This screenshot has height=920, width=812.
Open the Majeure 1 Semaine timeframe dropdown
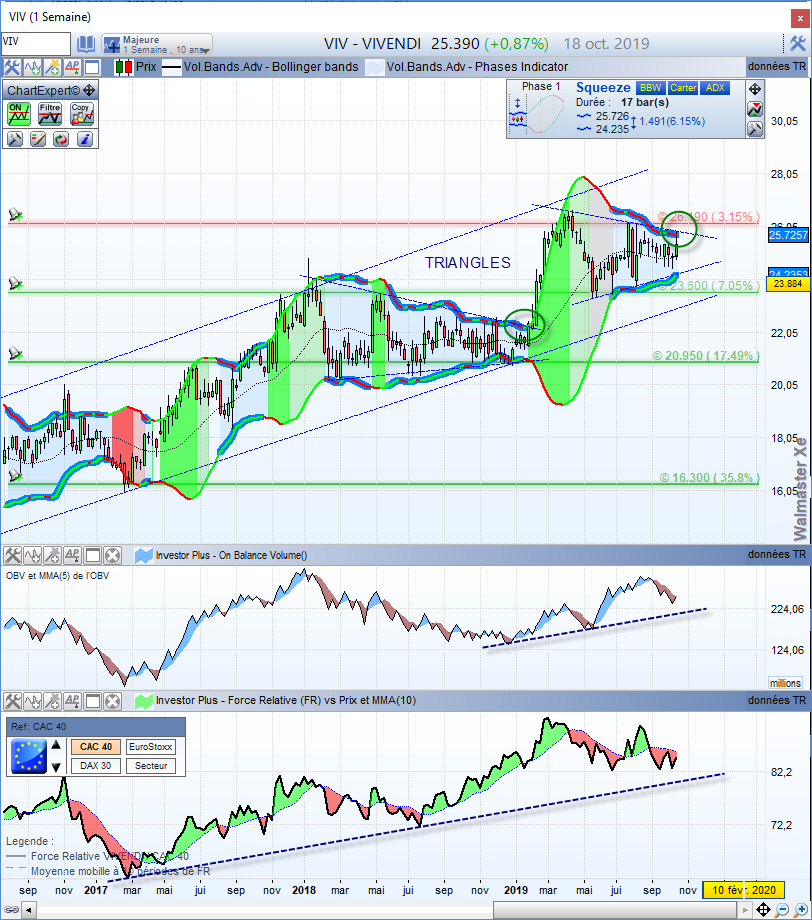click(157, 45)
